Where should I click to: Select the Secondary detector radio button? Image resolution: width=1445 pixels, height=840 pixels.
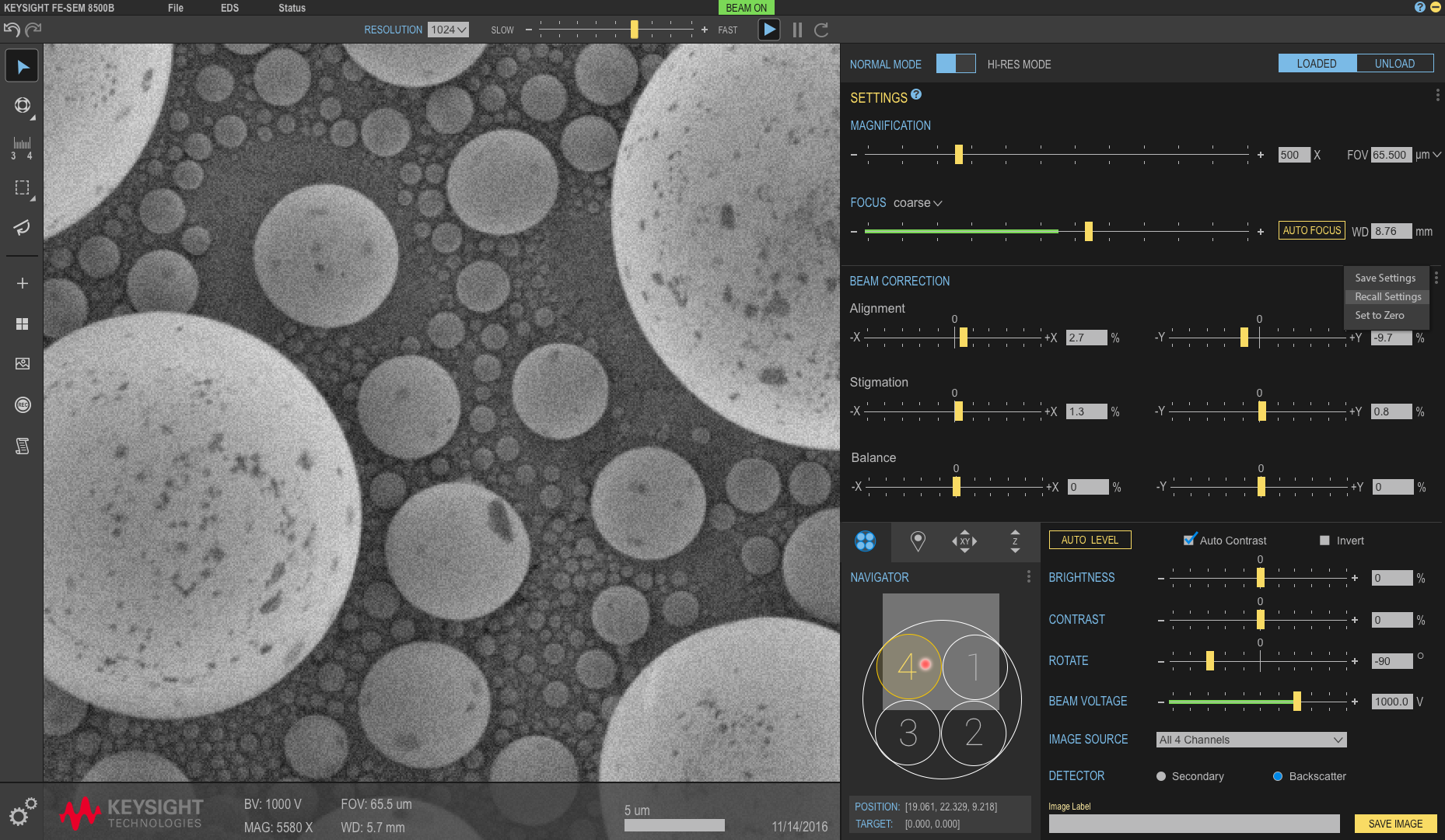point(1161,776)
